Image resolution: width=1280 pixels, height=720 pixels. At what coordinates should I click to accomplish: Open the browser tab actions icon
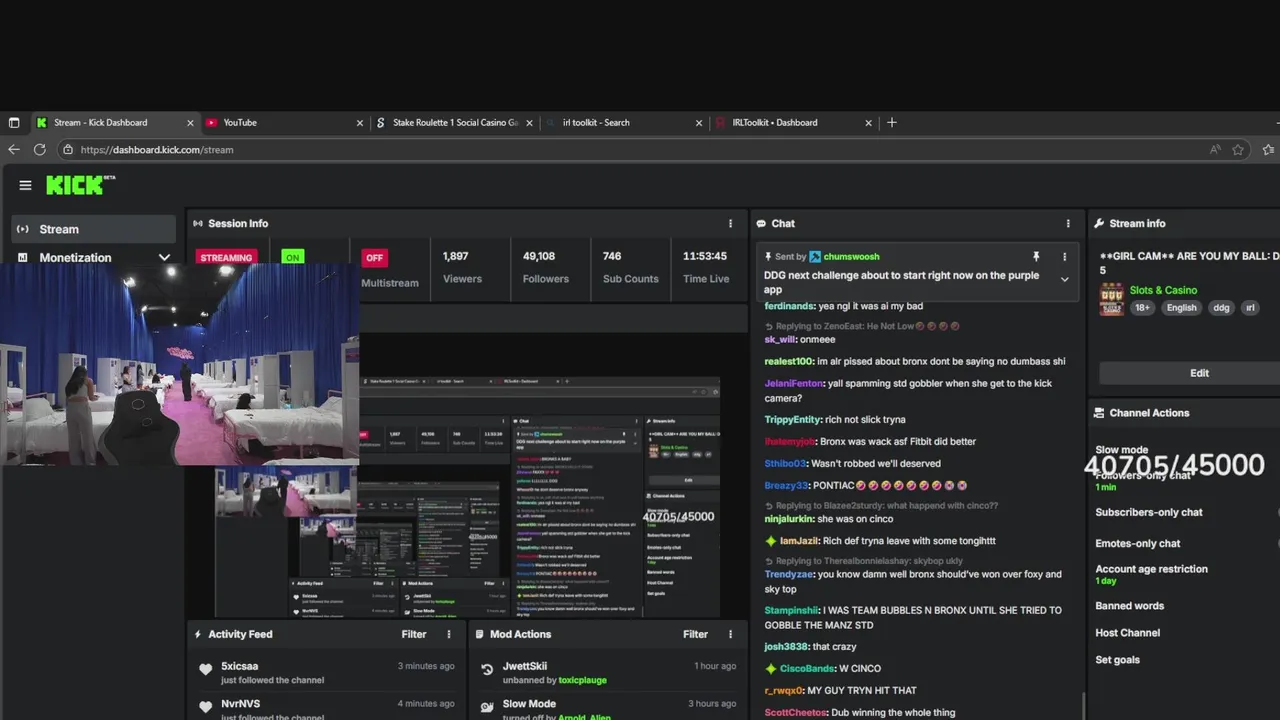(x=14, y=122)
